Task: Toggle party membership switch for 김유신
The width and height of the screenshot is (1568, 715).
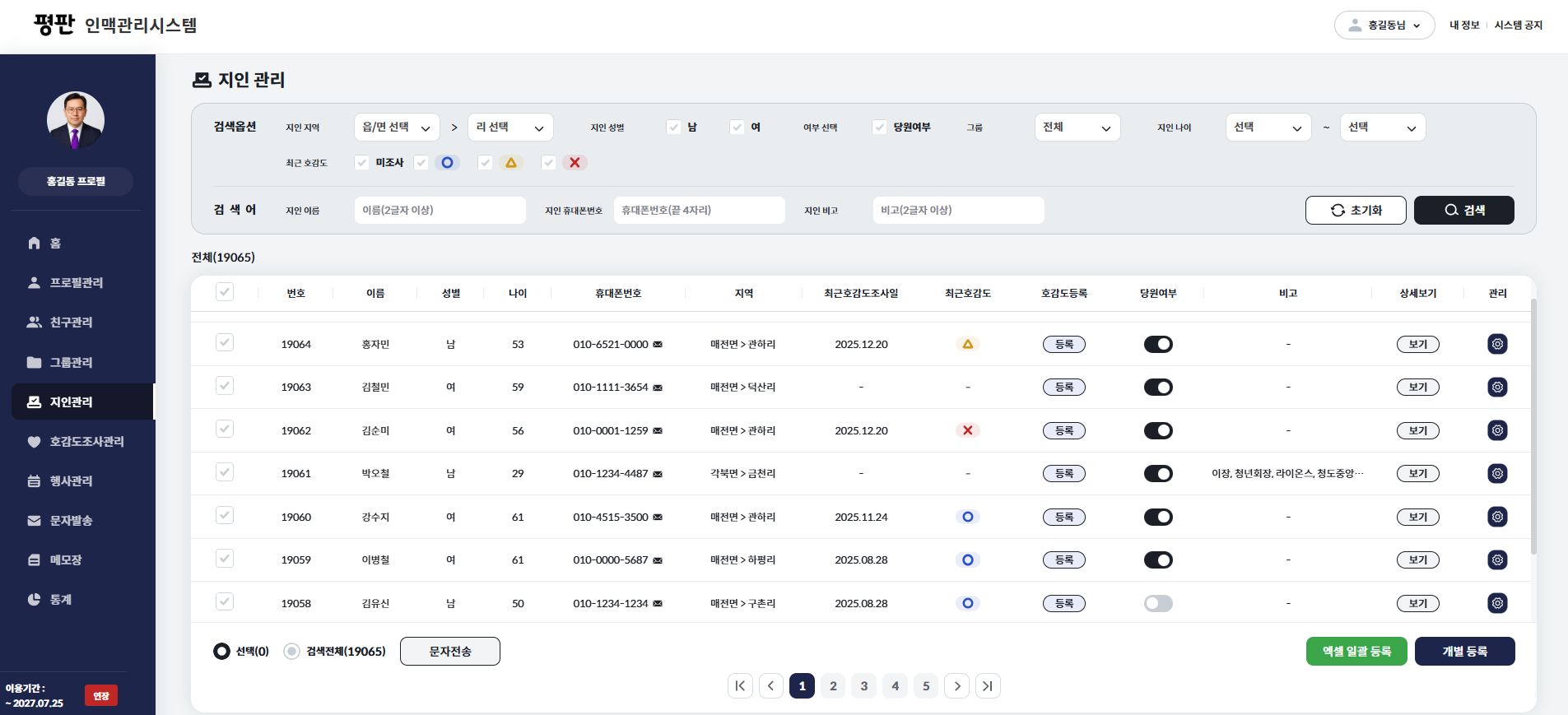Action: tap(1157, 603)
